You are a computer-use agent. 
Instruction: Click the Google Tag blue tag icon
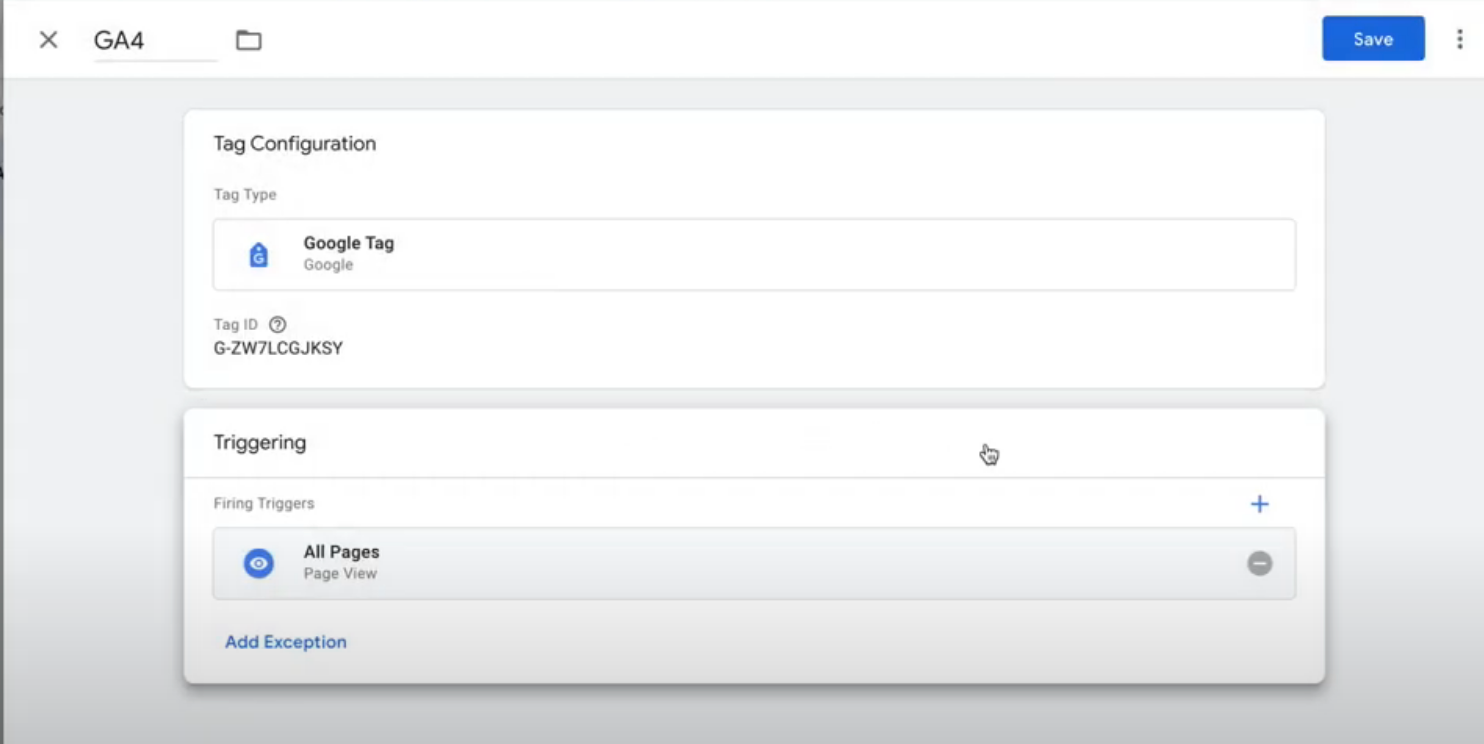click(259, 255)
